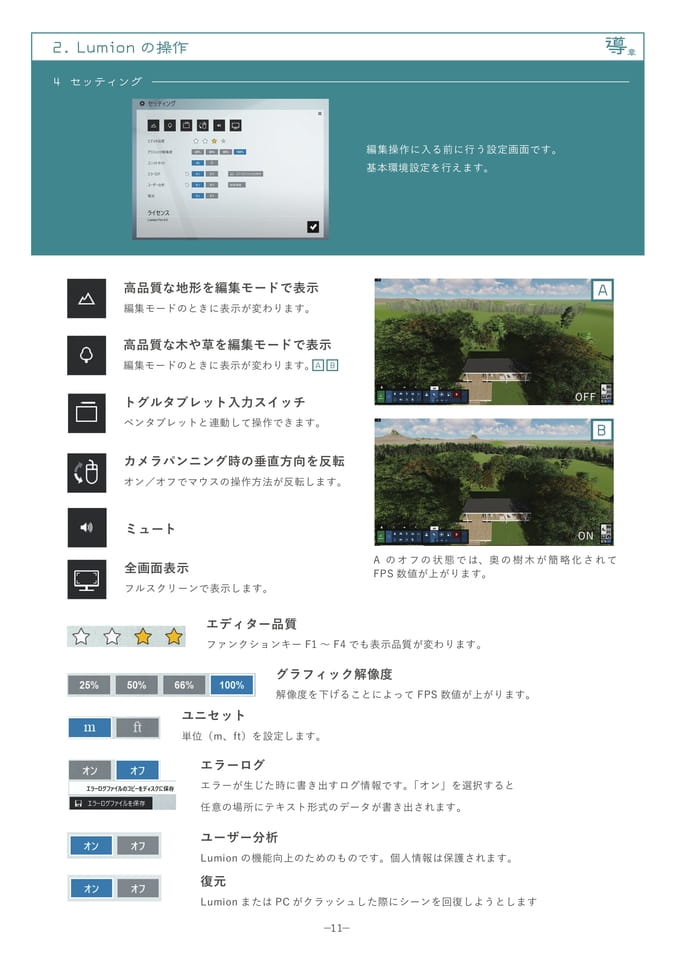
Task: Click the gold star in the small セッティング dialog
Action: click(214, 141)
